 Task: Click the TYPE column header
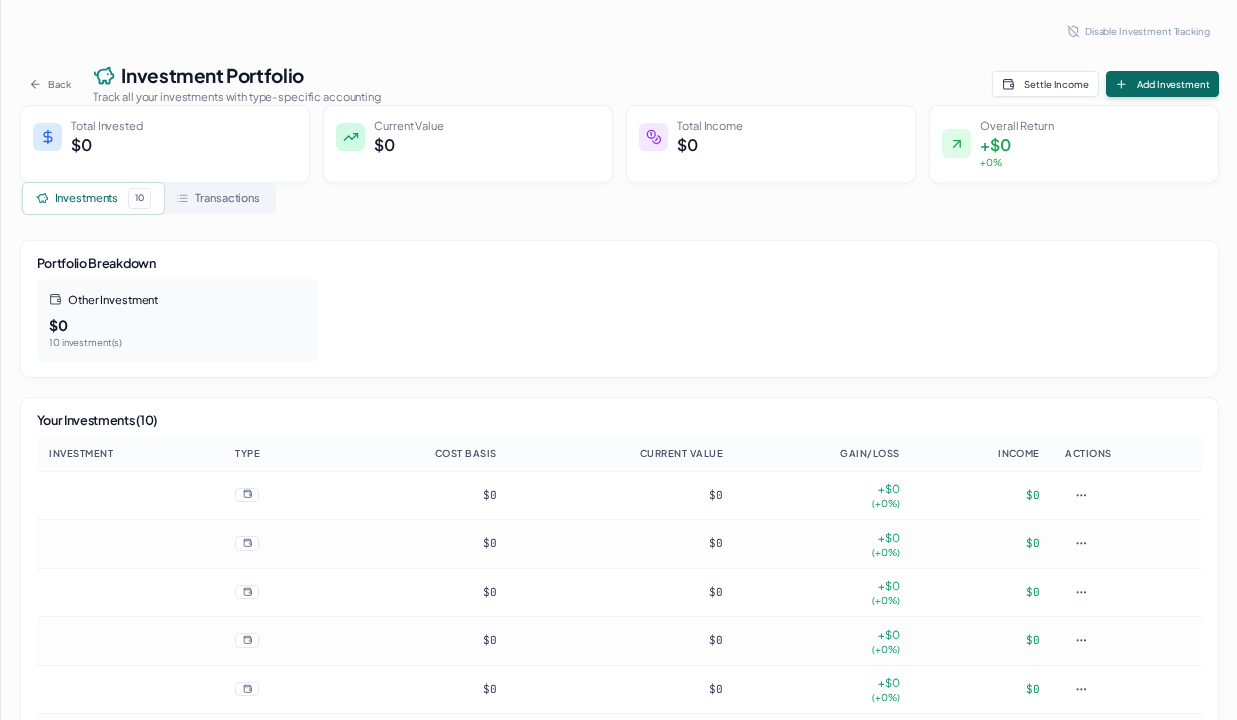point(247,453)
